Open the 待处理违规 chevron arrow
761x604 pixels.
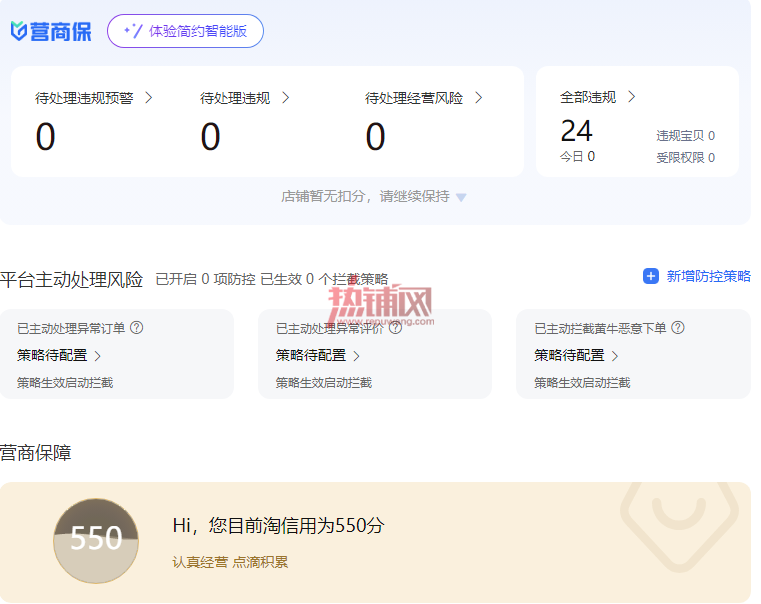[x=286, y=98]
